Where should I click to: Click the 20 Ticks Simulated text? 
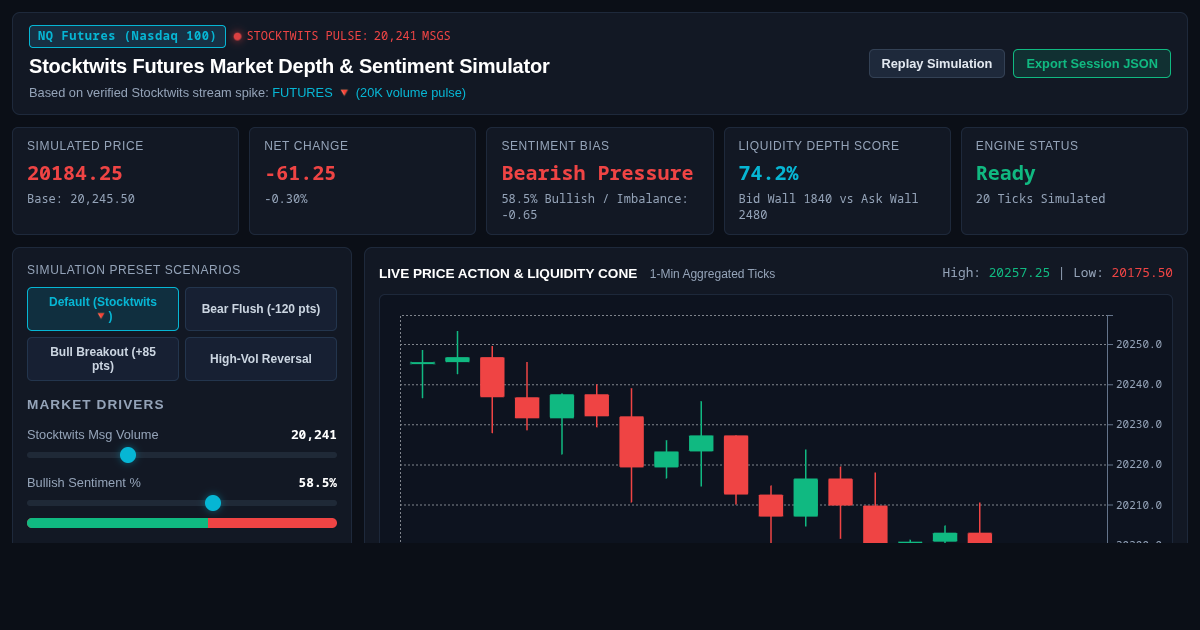tap(1041, 199)
